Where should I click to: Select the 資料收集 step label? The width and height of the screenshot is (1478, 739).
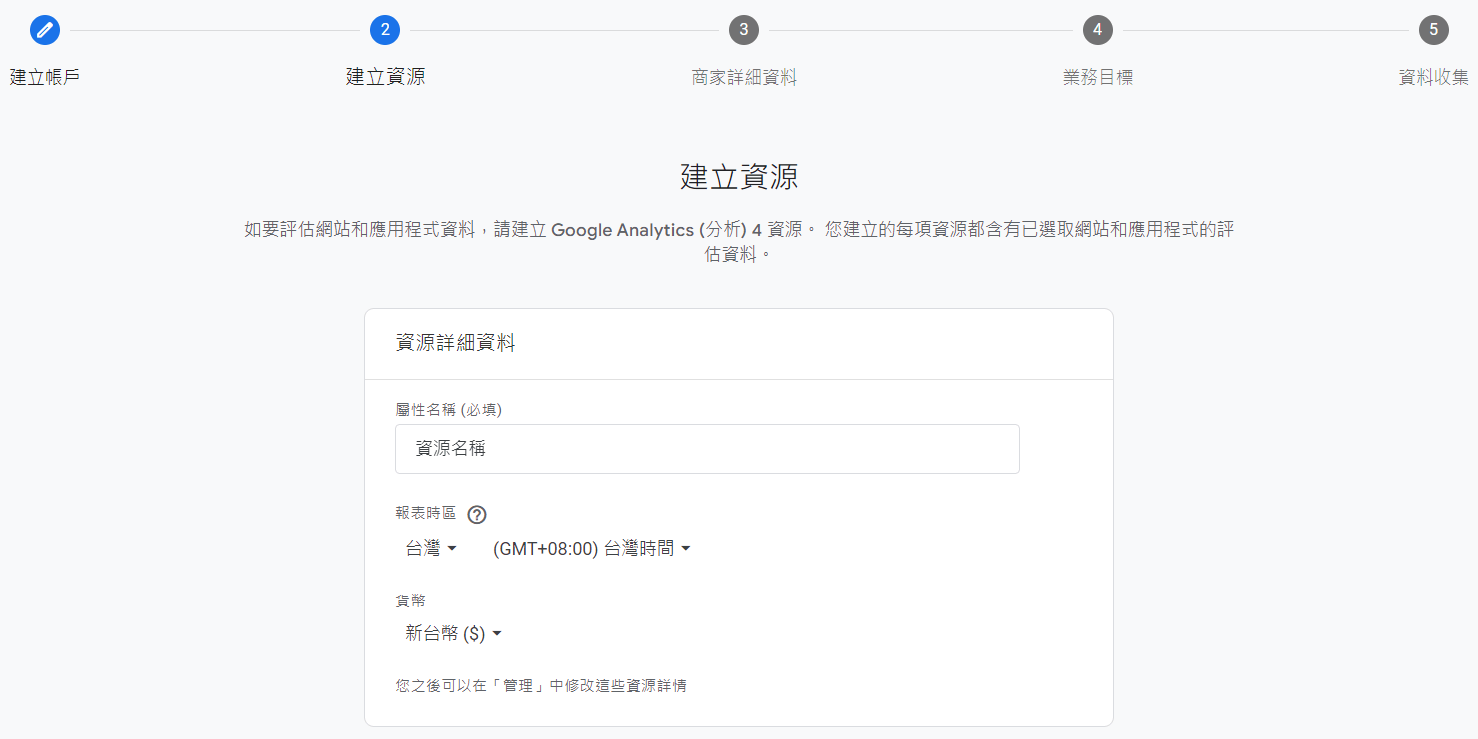click(x=1434, y=78)
